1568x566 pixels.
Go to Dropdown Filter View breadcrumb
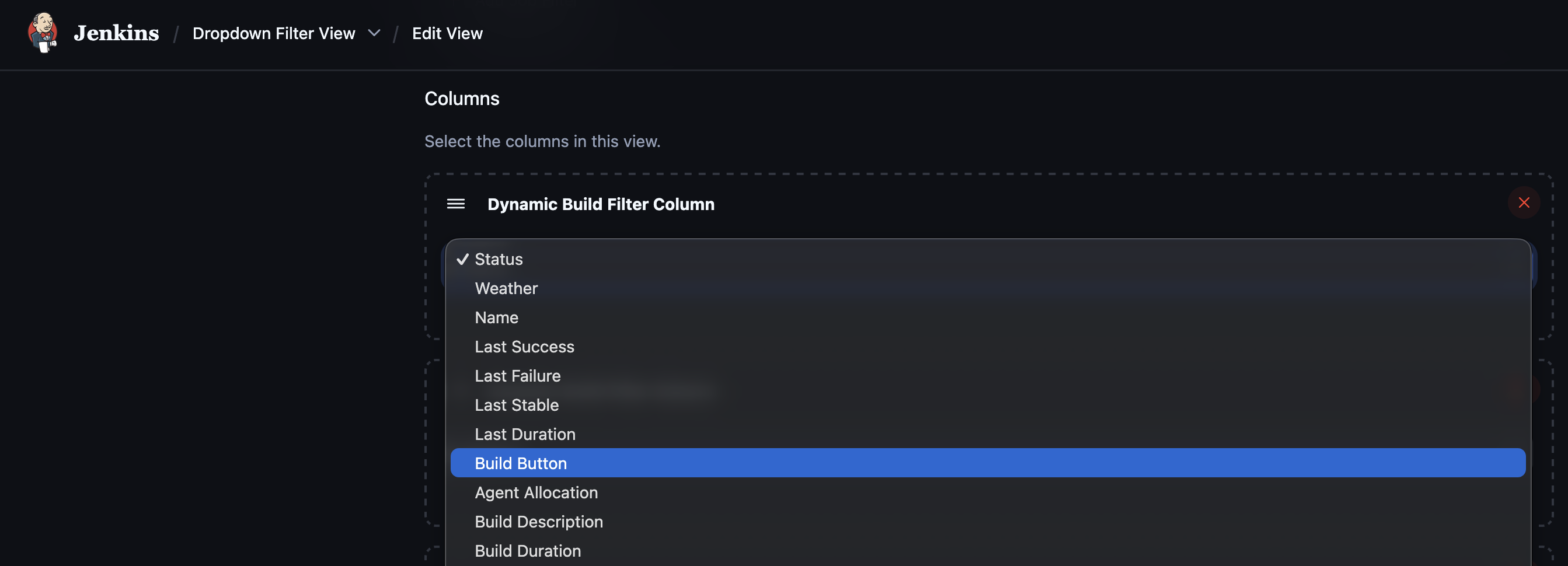[273, 33]
